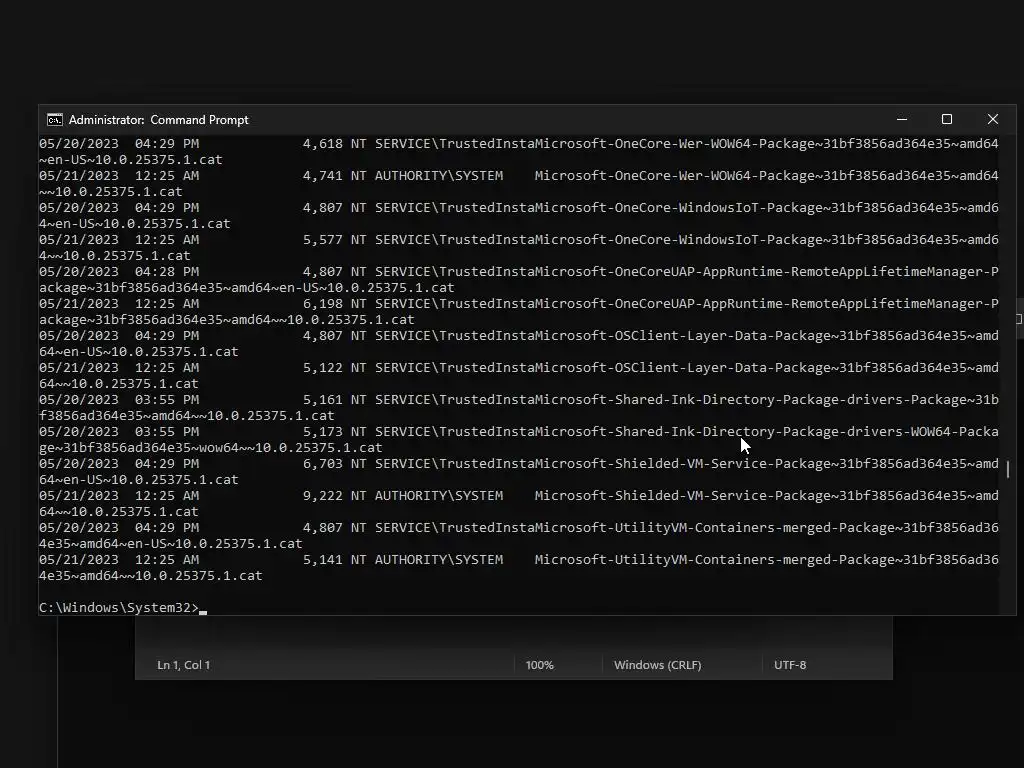Click the 9,222 file size value

tap(323, 496)
